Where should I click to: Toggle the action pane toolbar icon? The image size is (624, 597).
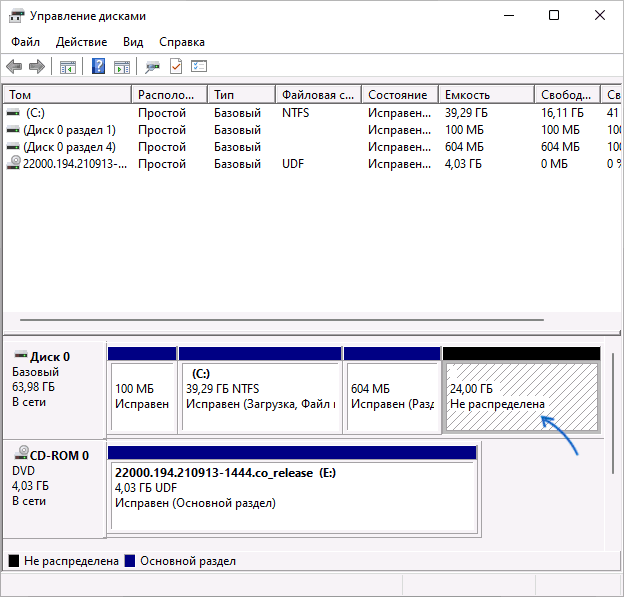click(121, 67)
